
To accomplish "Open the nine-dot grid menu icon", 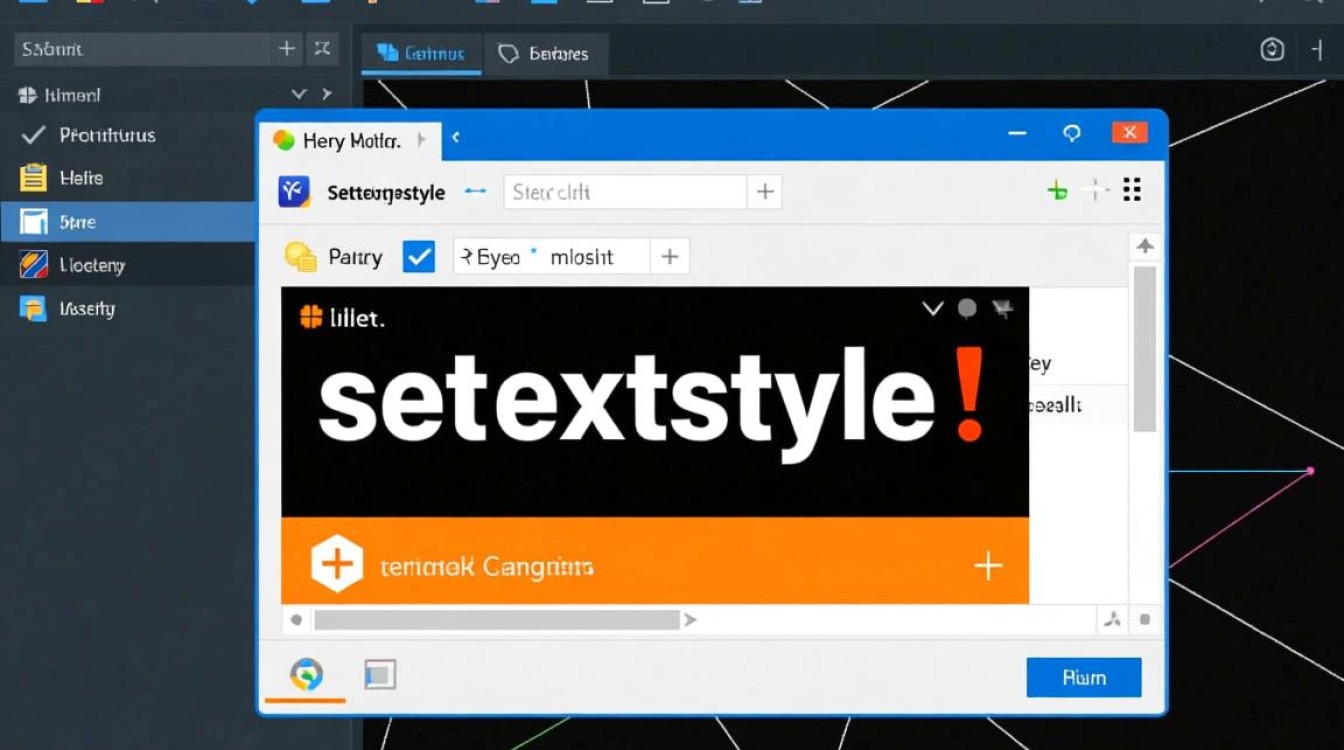I will (1132, 190).
